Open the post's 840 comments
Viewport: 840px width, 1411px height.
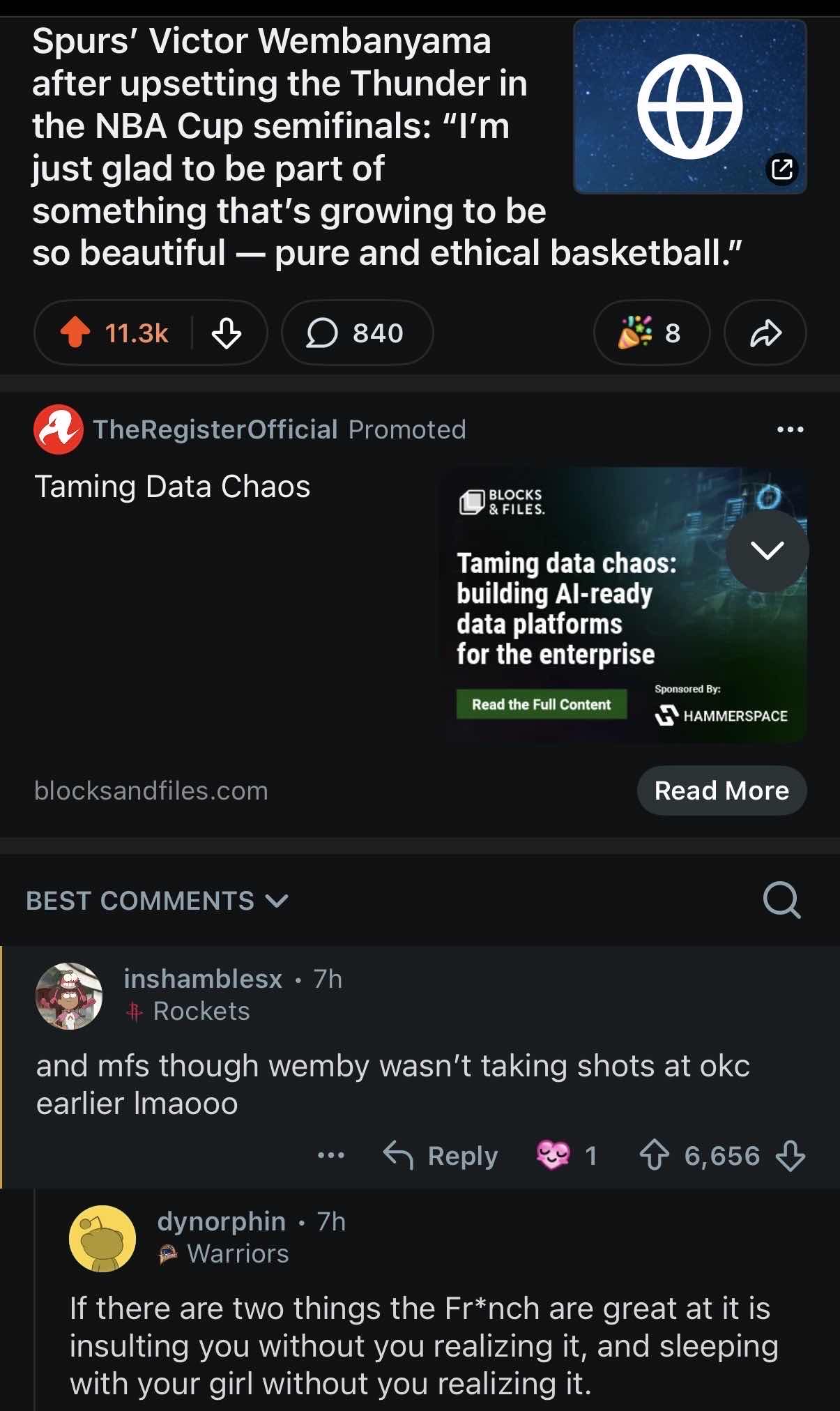[x=356, y=333]
